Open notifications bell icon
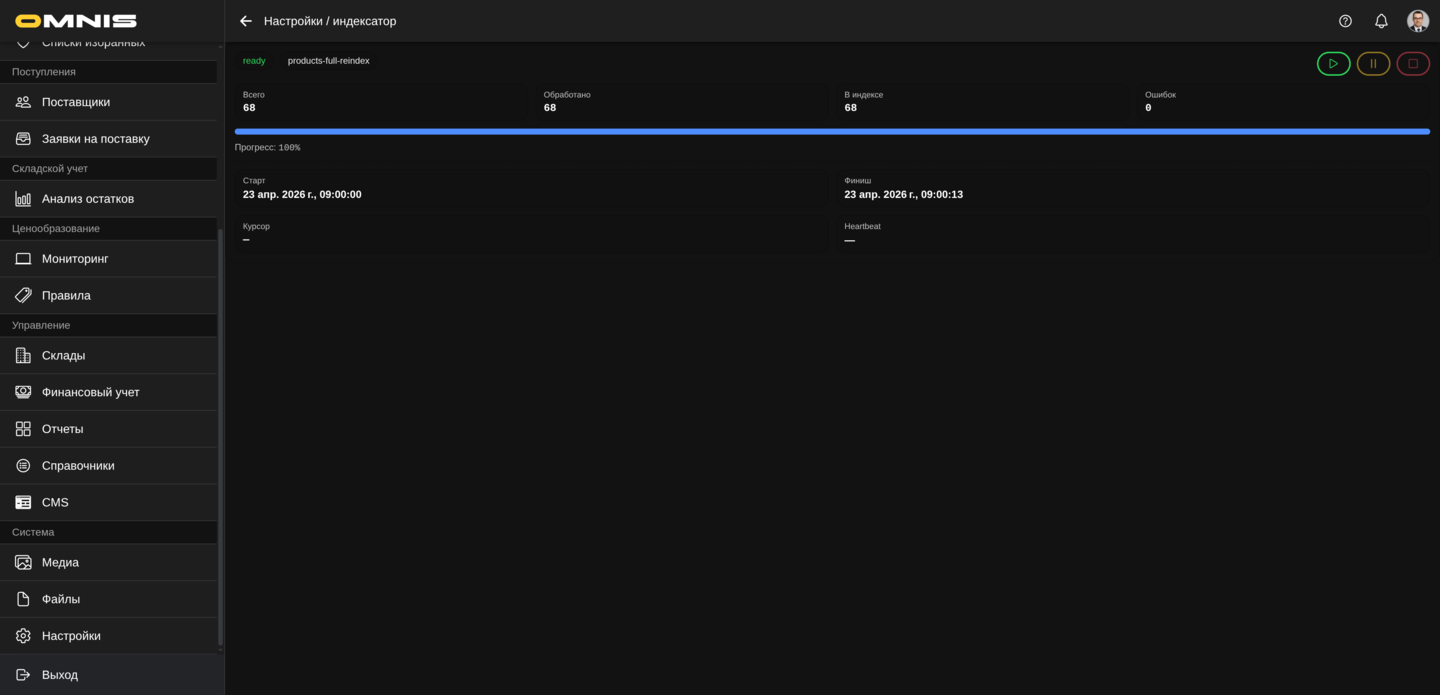 (1381, 21)
